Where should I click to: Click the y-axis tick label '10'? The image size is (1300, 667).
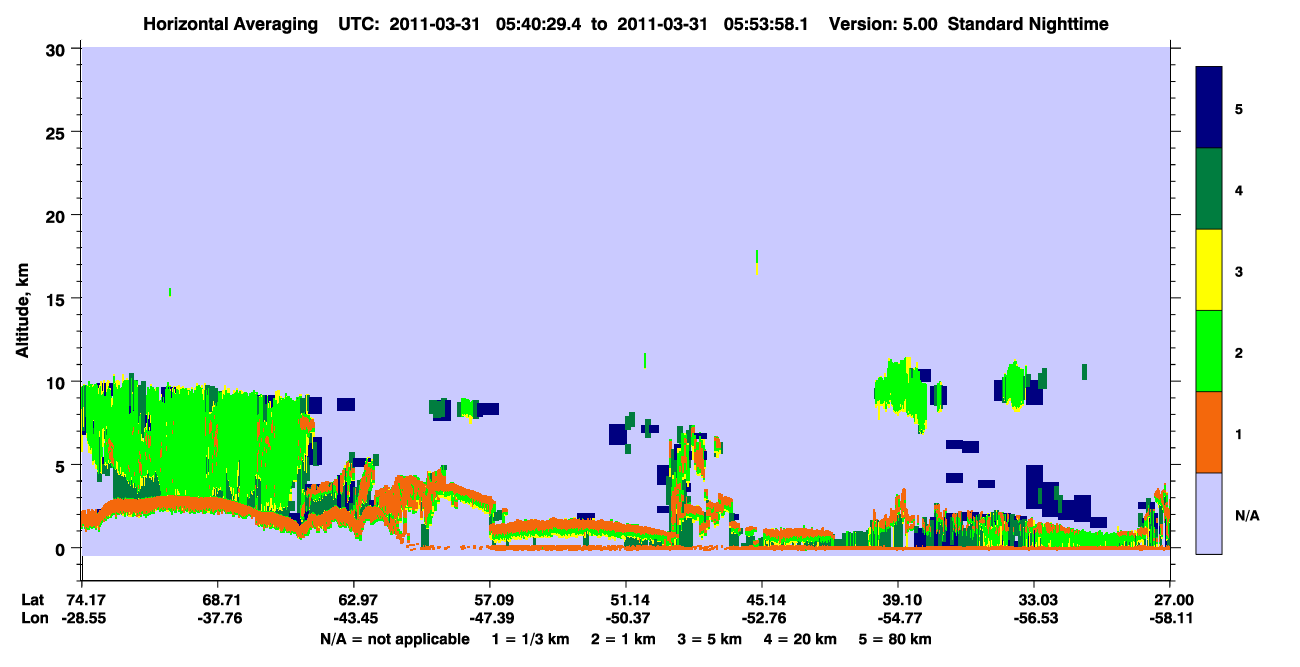58,382
